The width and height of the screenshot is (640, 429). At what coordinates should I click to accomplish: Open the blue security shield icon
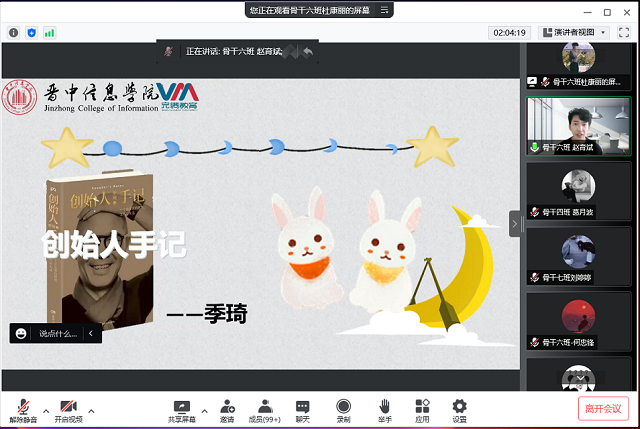(x=31, y=33)
